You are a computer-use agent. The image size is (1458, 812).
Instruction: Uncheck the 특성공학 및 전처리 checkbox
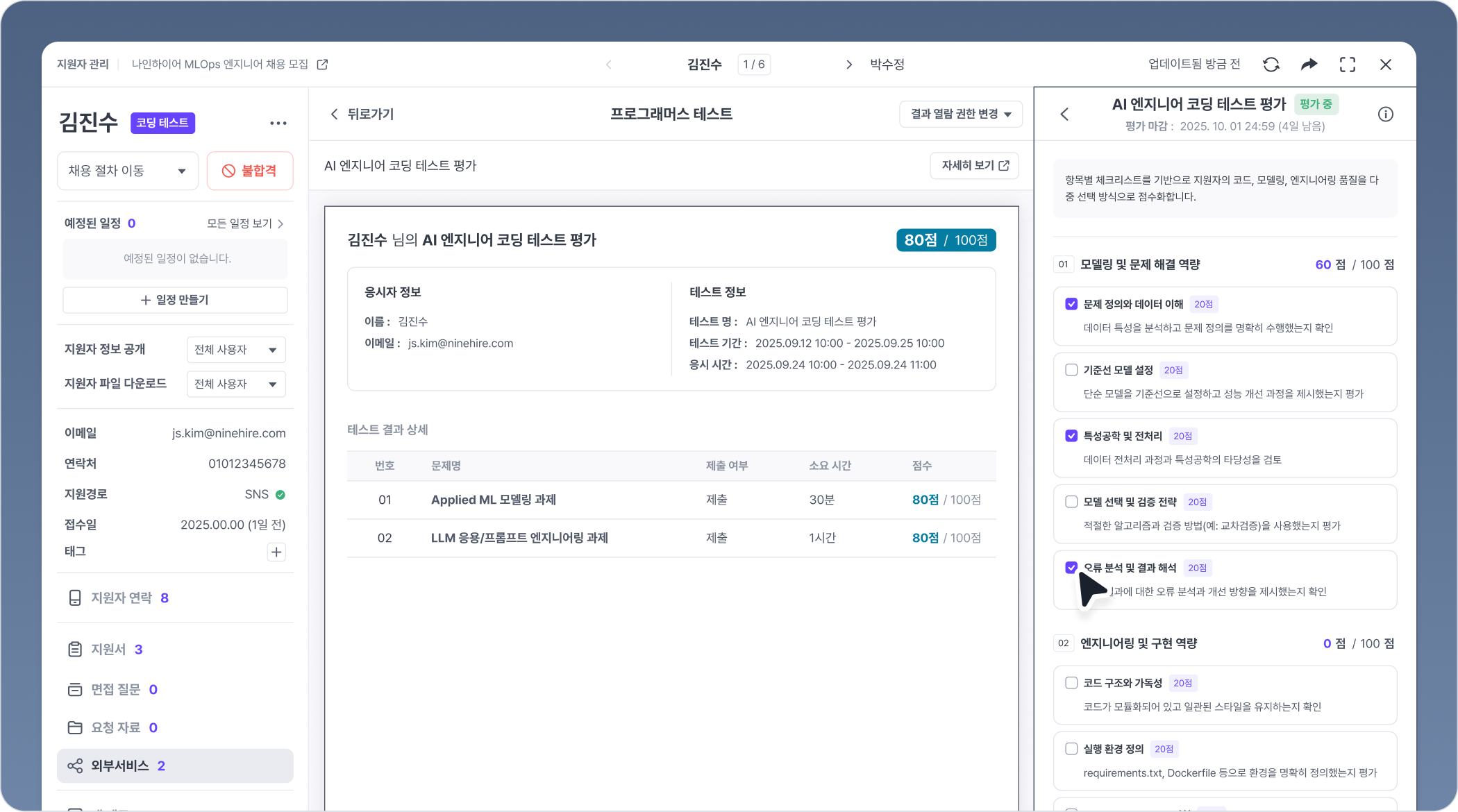tap(1071, 436)
